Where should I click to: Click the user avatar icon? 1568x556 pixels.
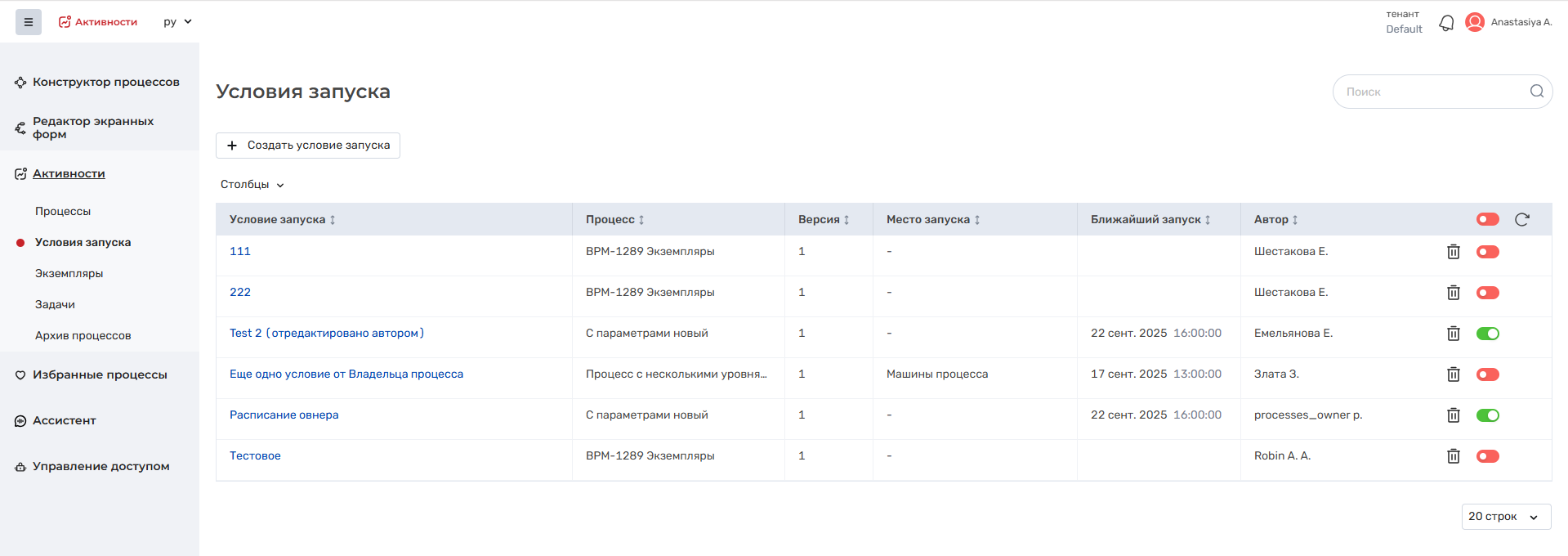pos(1475,22)
